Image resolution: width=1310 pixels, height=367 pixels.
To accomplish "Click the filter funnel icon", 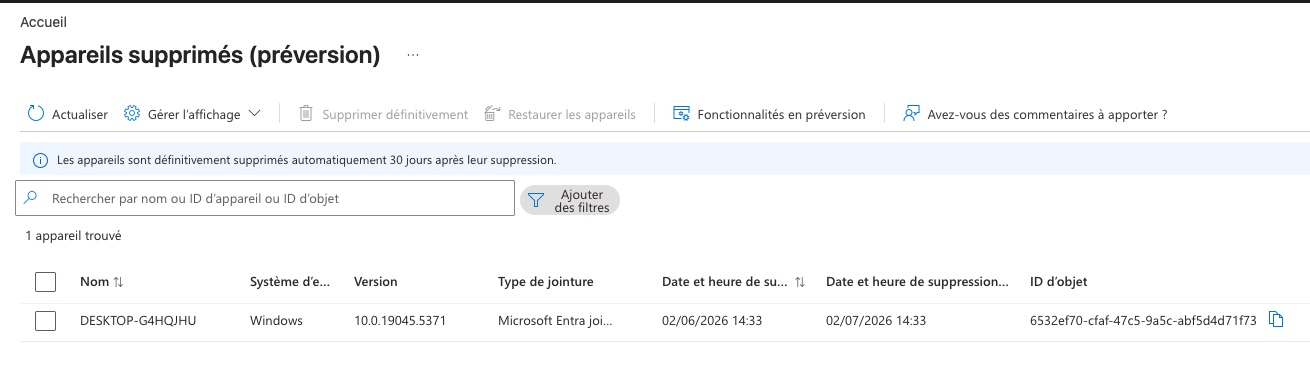I will (535, 200).
